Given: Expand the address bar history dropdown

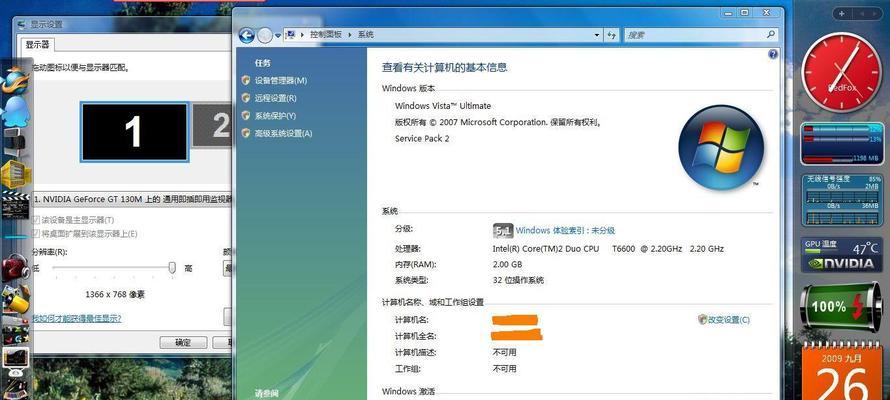Looking at the screenshot, I should click(597, 35).
